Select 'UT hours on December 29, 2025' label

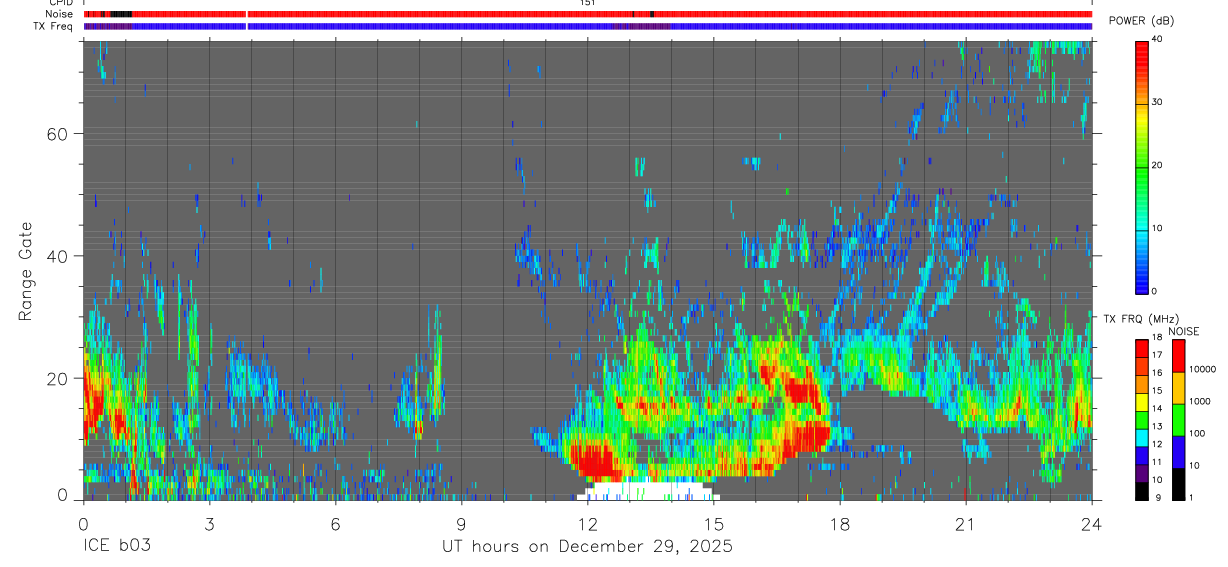[588, 547]
